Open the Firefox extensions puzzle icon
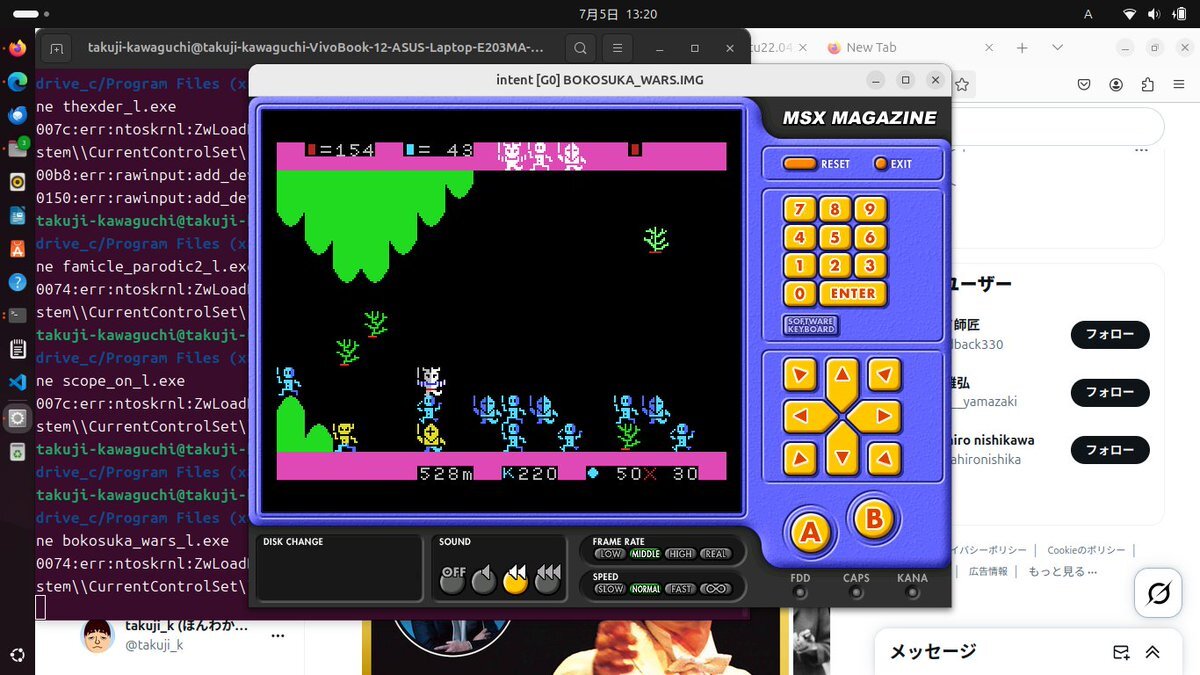This screenshot has height=675, width=1200. click(1147, 85)
